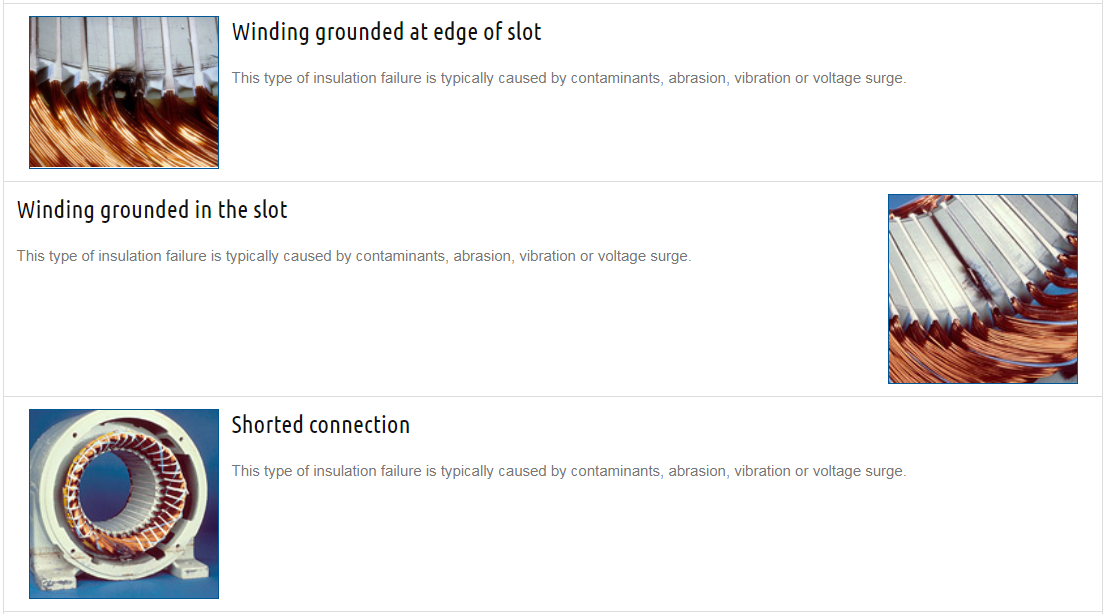This screenshot has width=1106, height=614.
Task: Click the 'Winding grounded at edge of slot' heading
Action: [387, 32]
